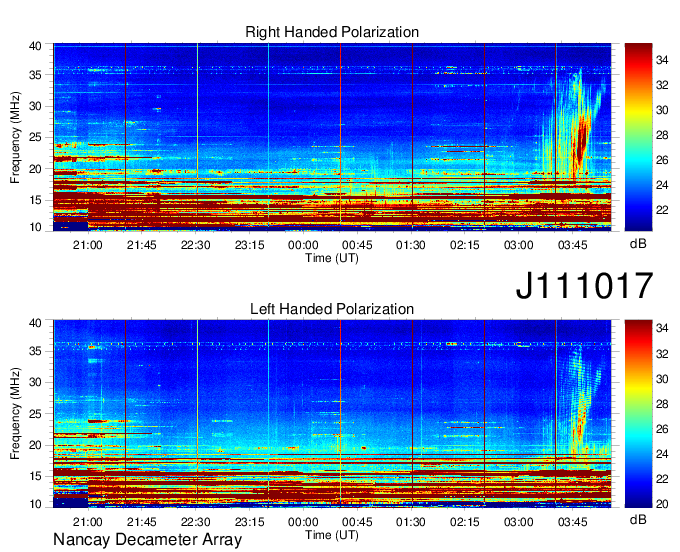Click the Time (UT) label under the upper plot
The height and width of the screenshot is (552, 680).
tap(332, 258)
